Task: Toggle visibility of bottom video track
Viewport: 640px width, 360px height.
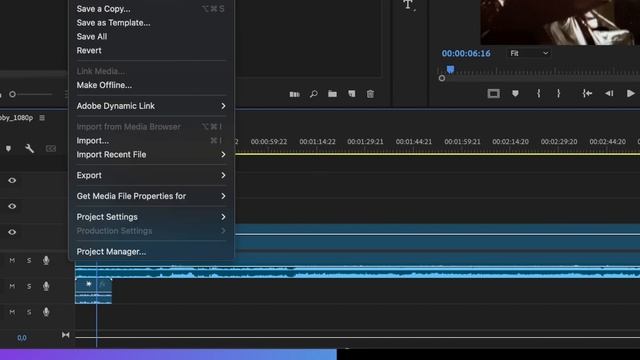Action: 12,232
